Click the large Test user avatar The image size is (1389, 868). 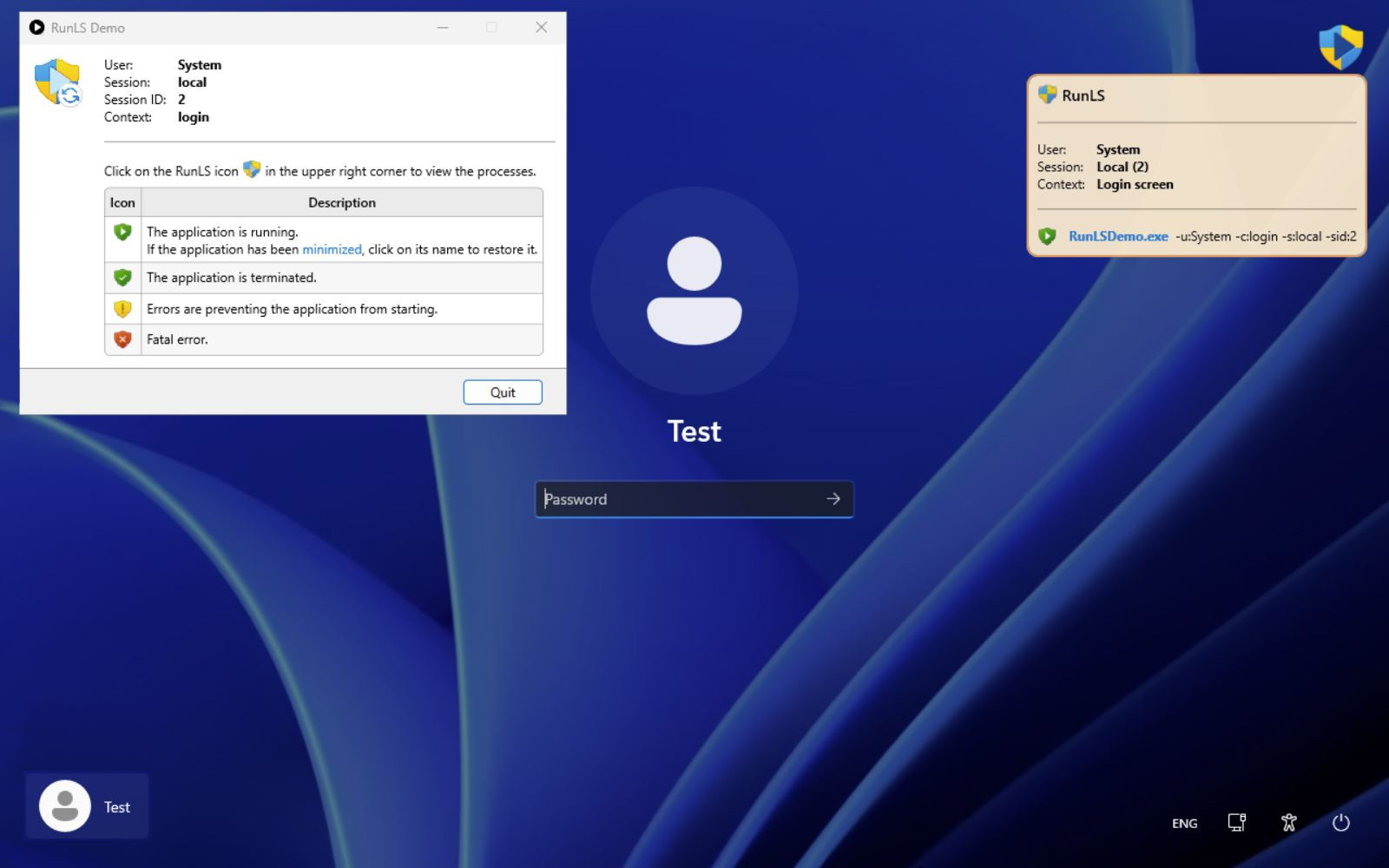[x=694, y=291]
